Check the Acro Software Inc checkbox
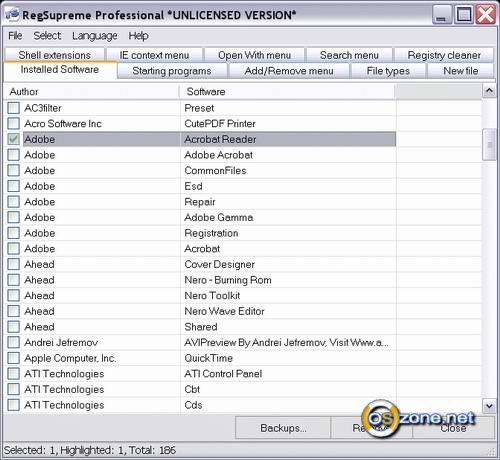The image size is (500, 460). (x=14, y=124)
